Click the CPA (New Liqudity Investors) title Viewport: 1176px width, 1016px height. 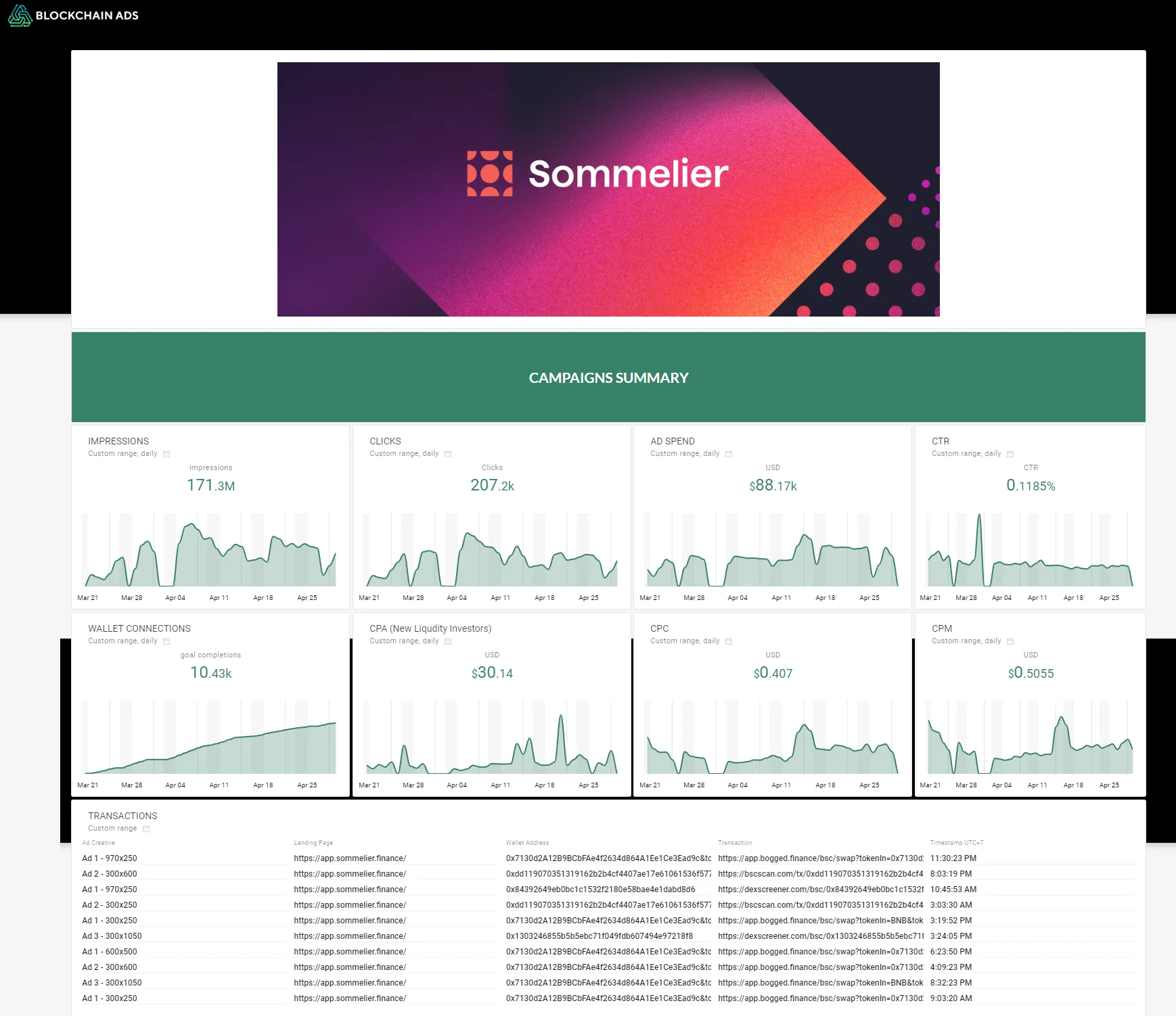point(430,628)
